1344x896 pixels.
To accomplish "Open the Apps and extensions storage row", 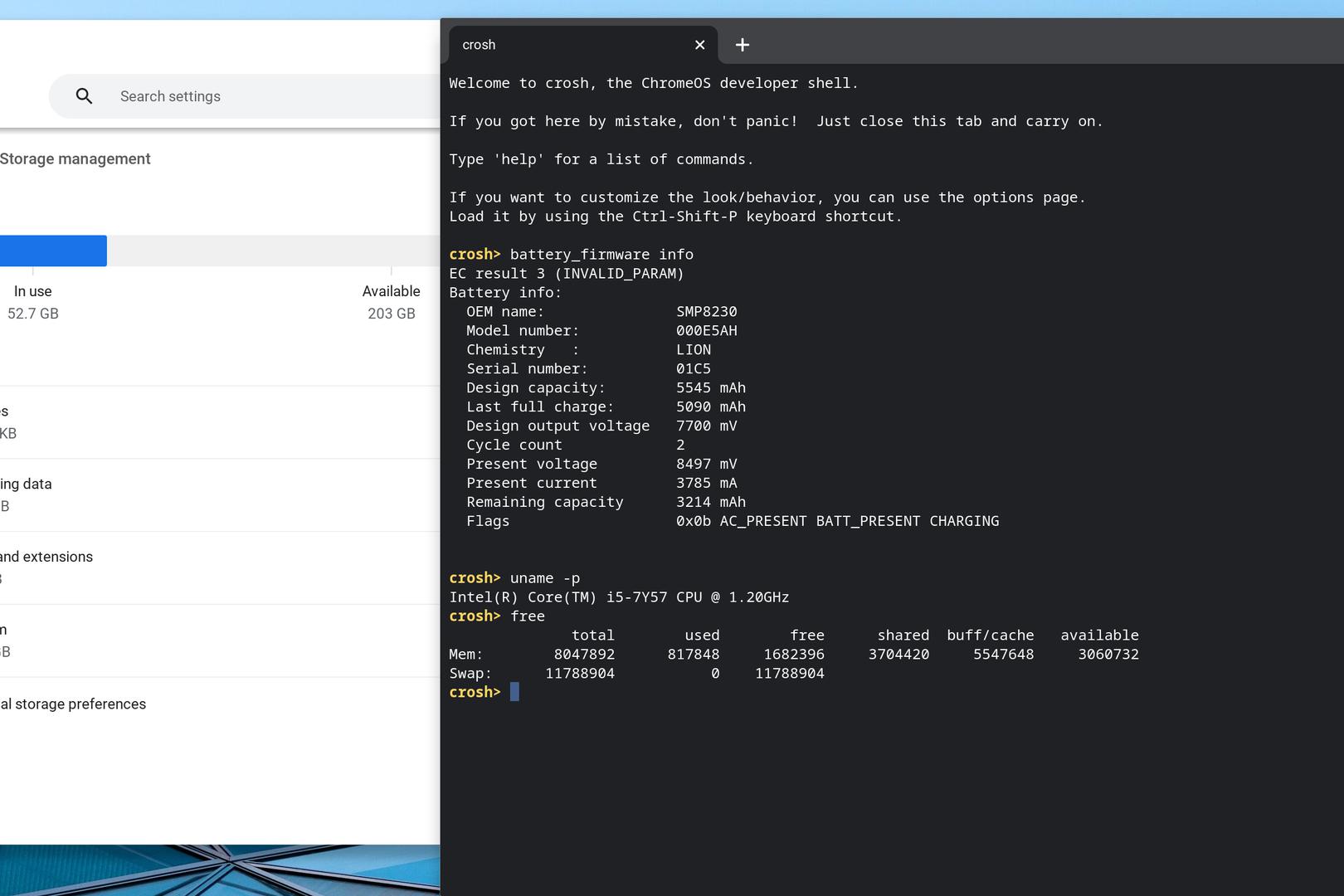I will tap(166, 567).
